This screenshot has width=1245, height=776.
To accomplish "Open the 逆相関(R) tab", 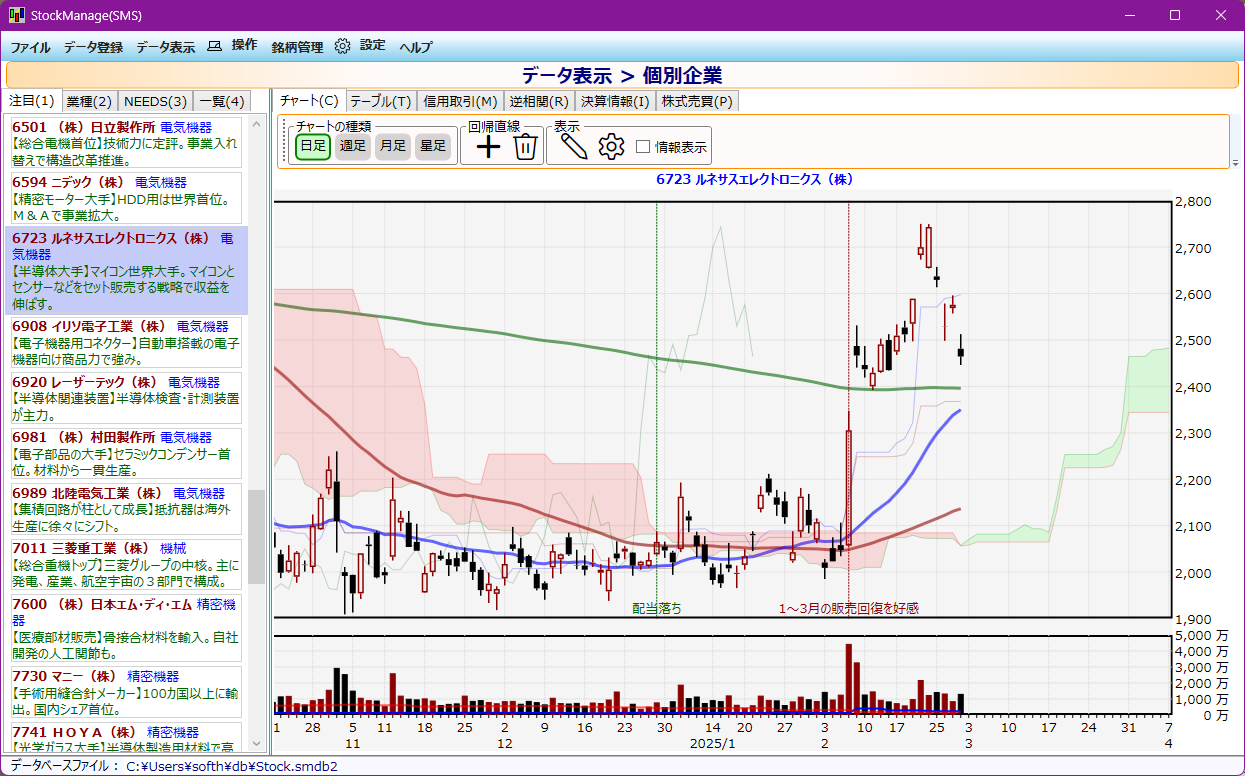I will (539, 101).
